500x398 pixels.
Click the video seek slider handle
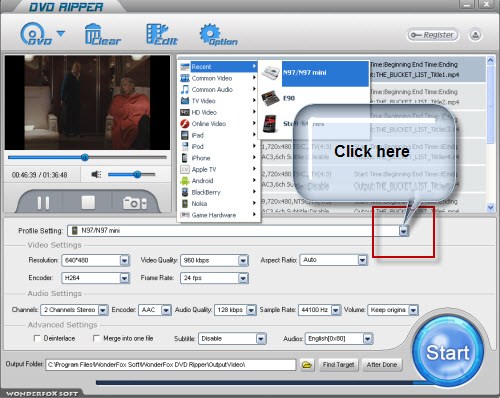coord(85,157)
